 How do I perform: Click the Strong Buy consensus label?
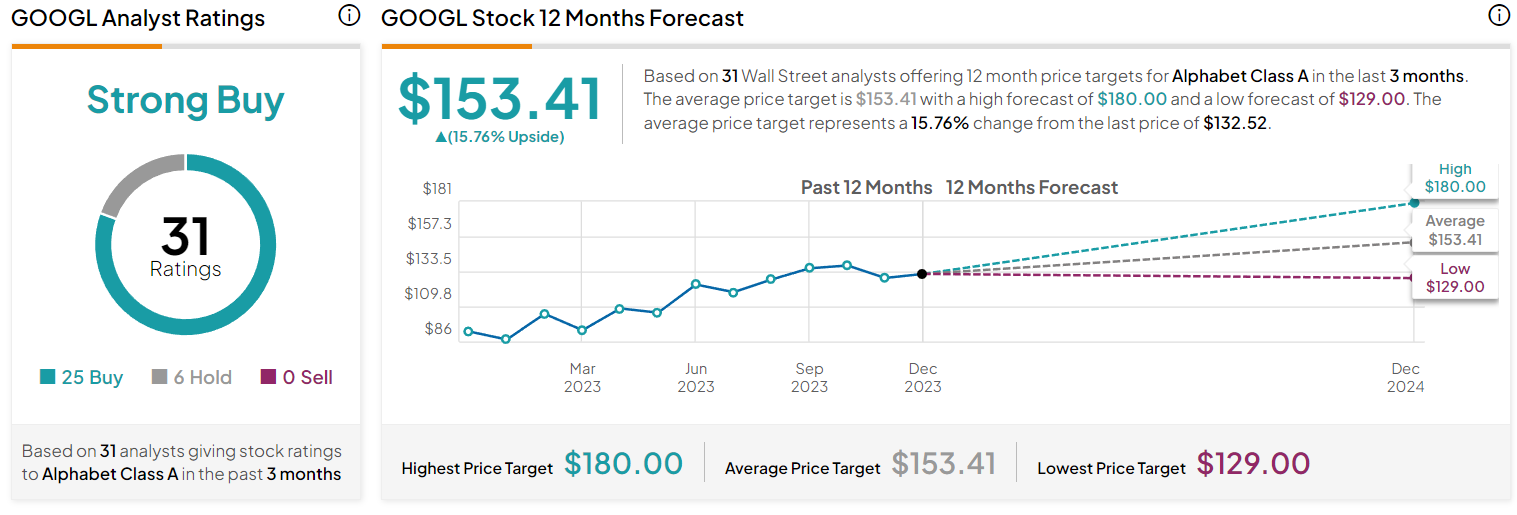pos(186,100)
